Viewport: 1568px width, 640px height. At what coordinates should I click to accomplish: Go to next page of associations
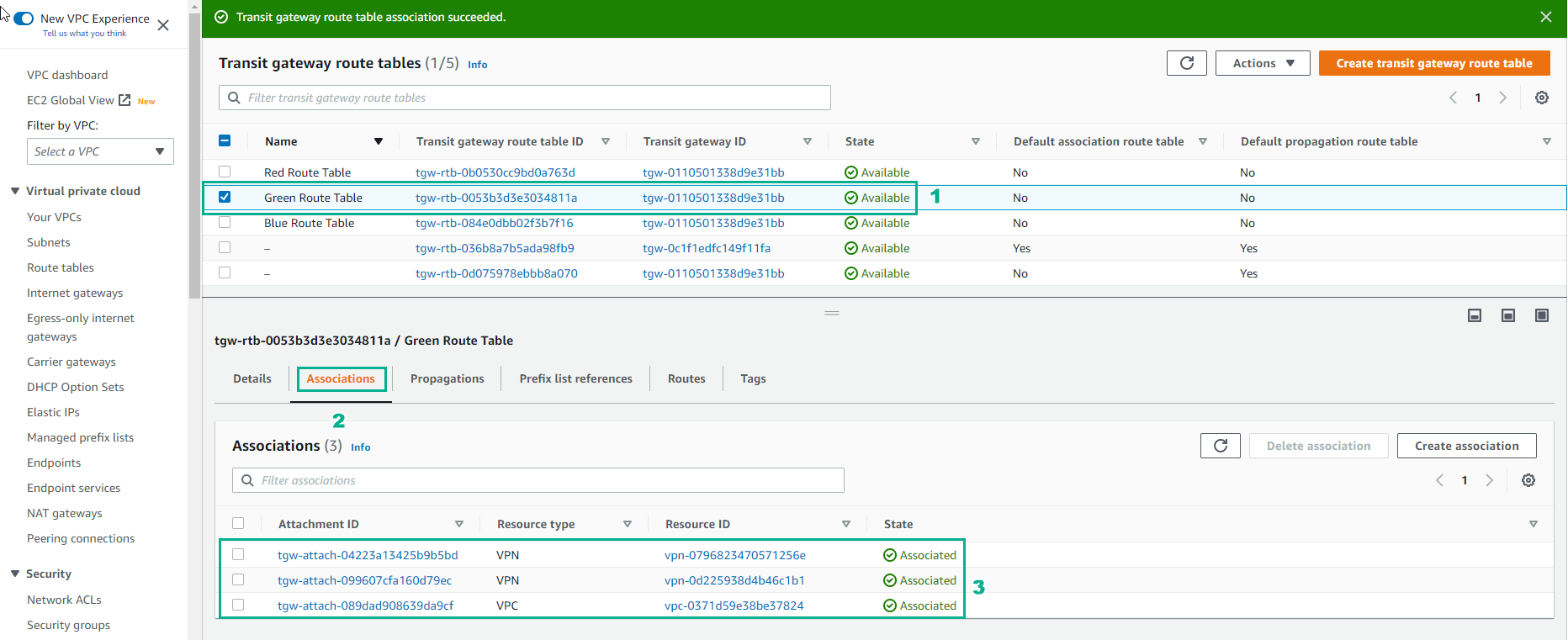pos(1490,480)
